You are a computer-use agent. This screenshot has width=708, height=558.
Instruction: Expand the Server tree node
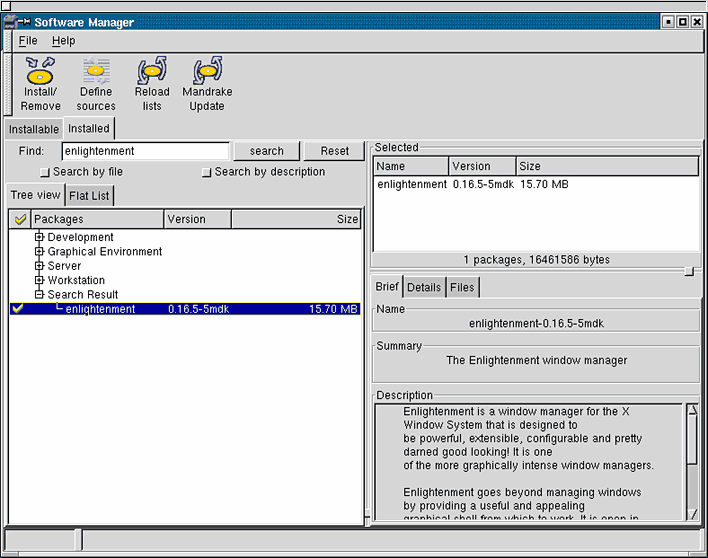[39, 266]
